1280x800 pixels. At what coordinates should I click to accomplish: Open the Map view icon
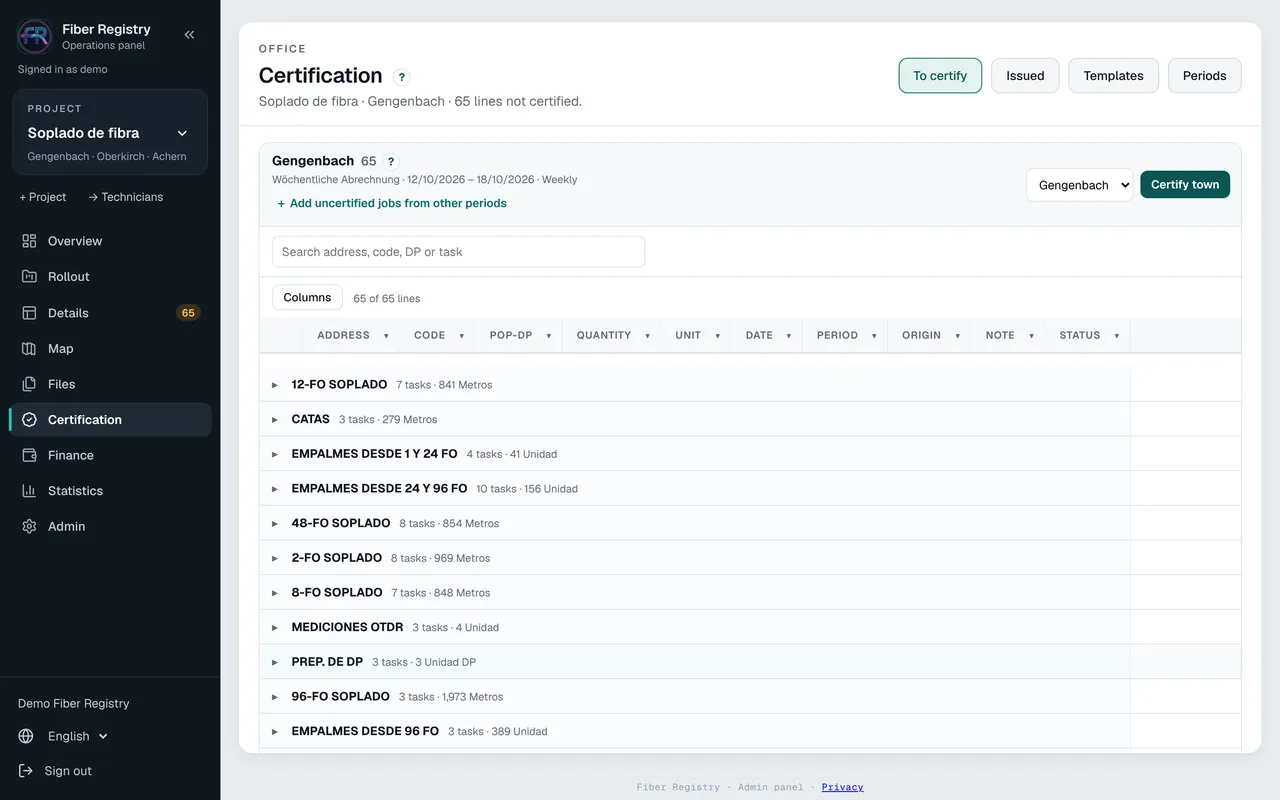click(29, 348)
